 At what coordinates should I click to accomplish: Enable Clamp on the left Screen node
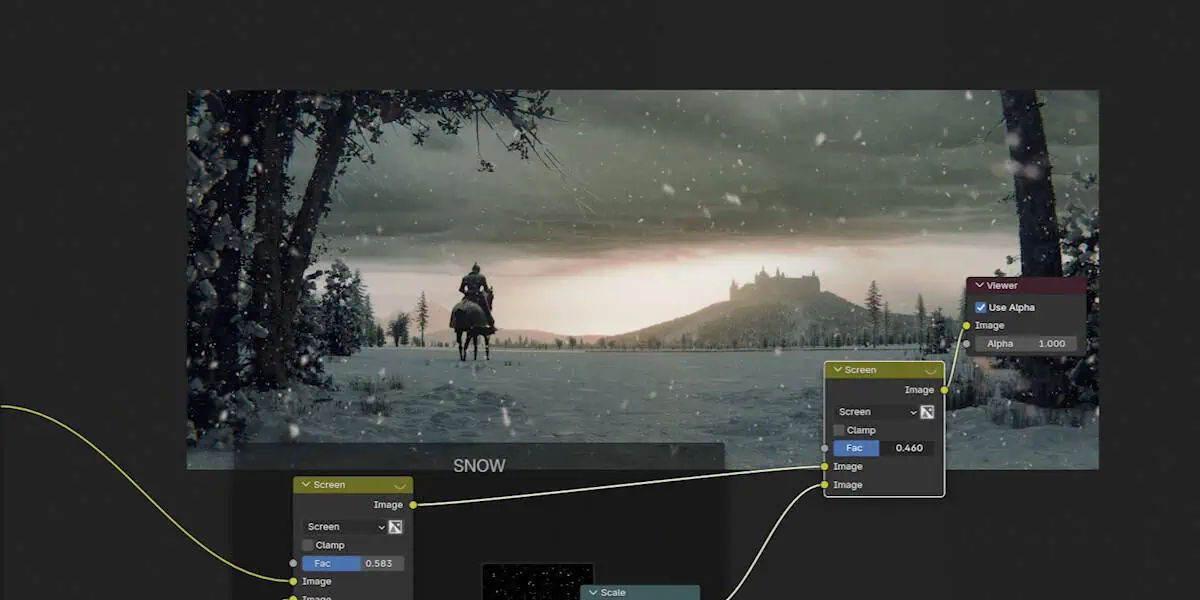click(308, 545)
